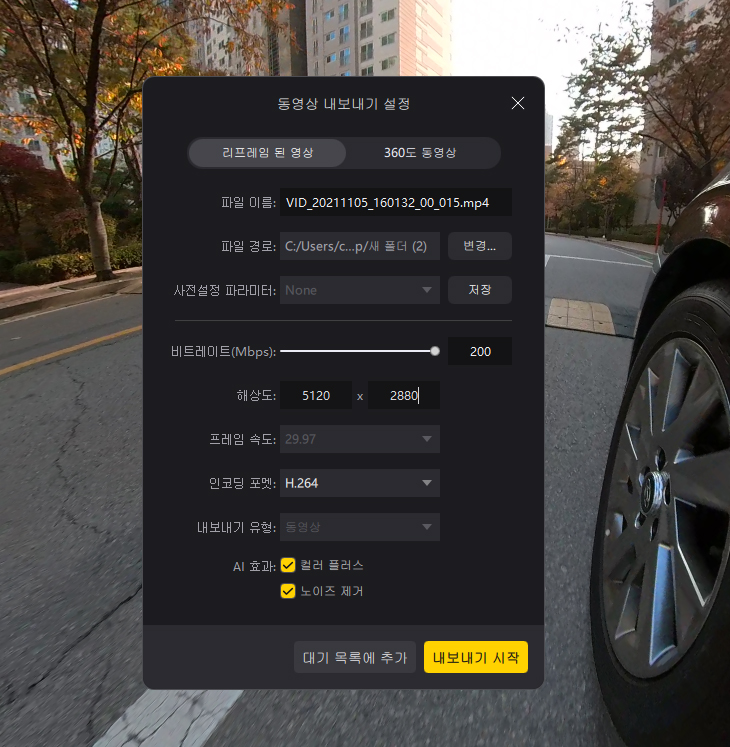Viewport: 730px width, 747px height.
Task: Click the 변경... button to change path
Action: [479, 246]
